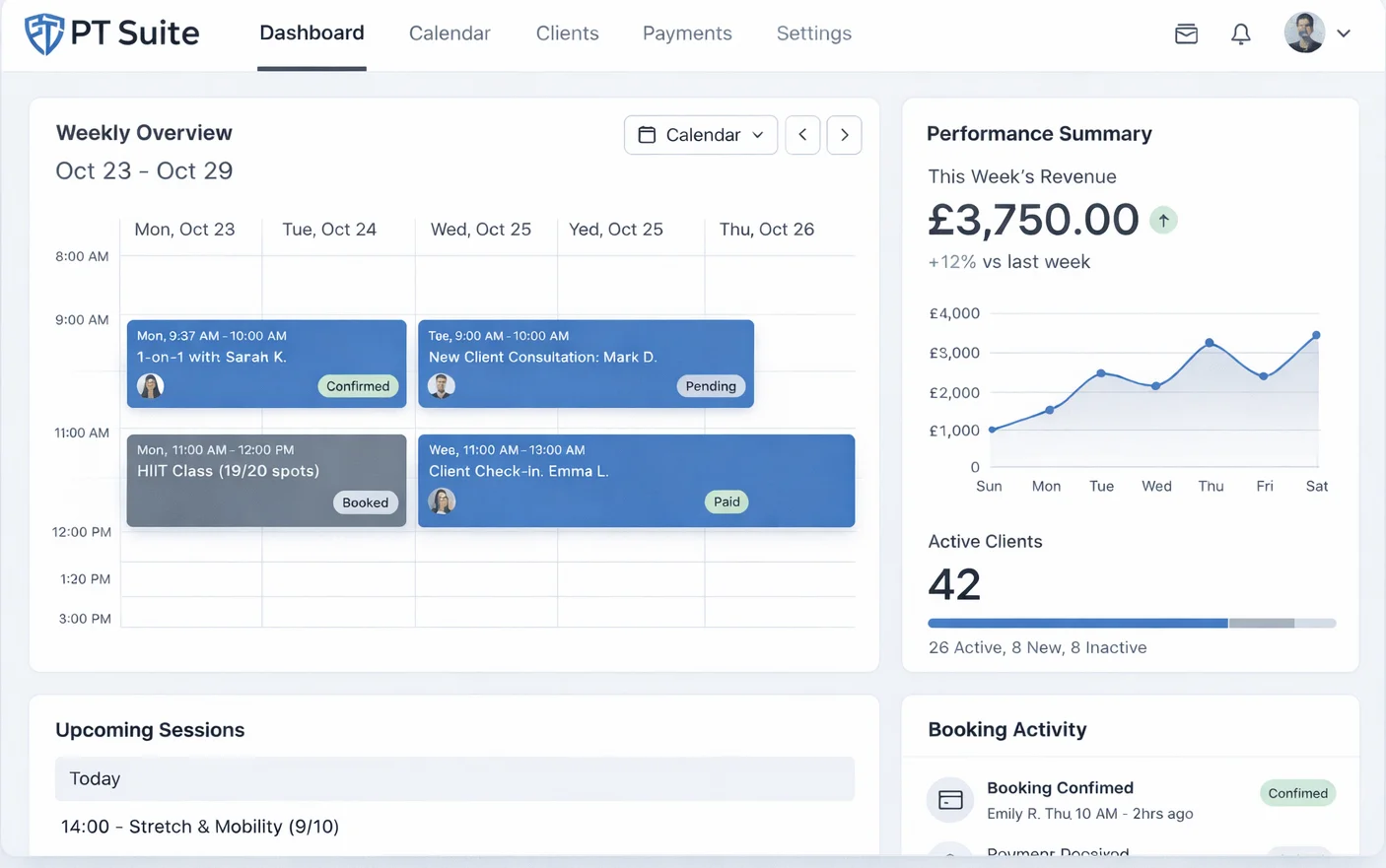Click the green revenue increase arrow indicator

tap(1163, 220)
